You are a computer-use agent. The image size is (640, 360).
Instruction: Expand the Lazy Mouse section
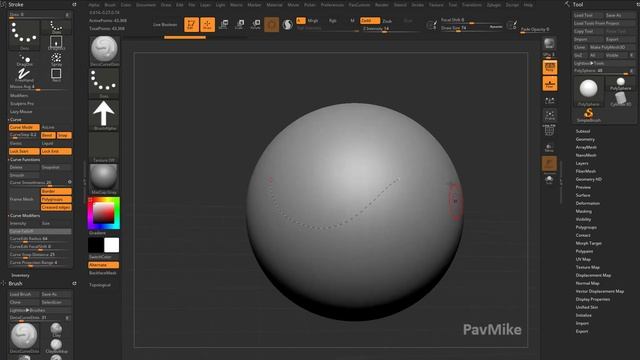coord(21,111)
